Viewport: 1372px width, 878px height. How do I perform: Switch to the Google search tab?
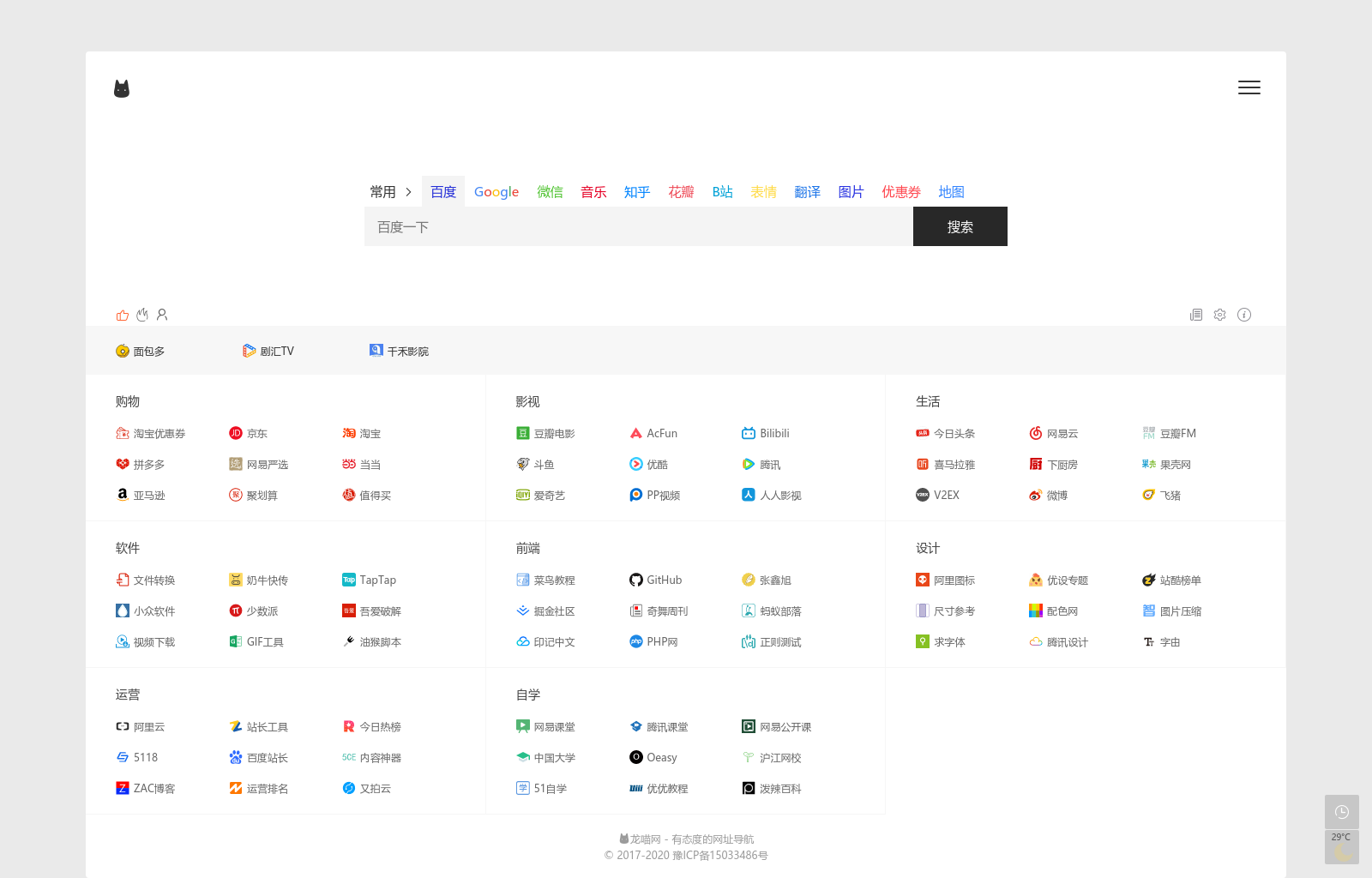pyautogui.click(x=496, y=192)
